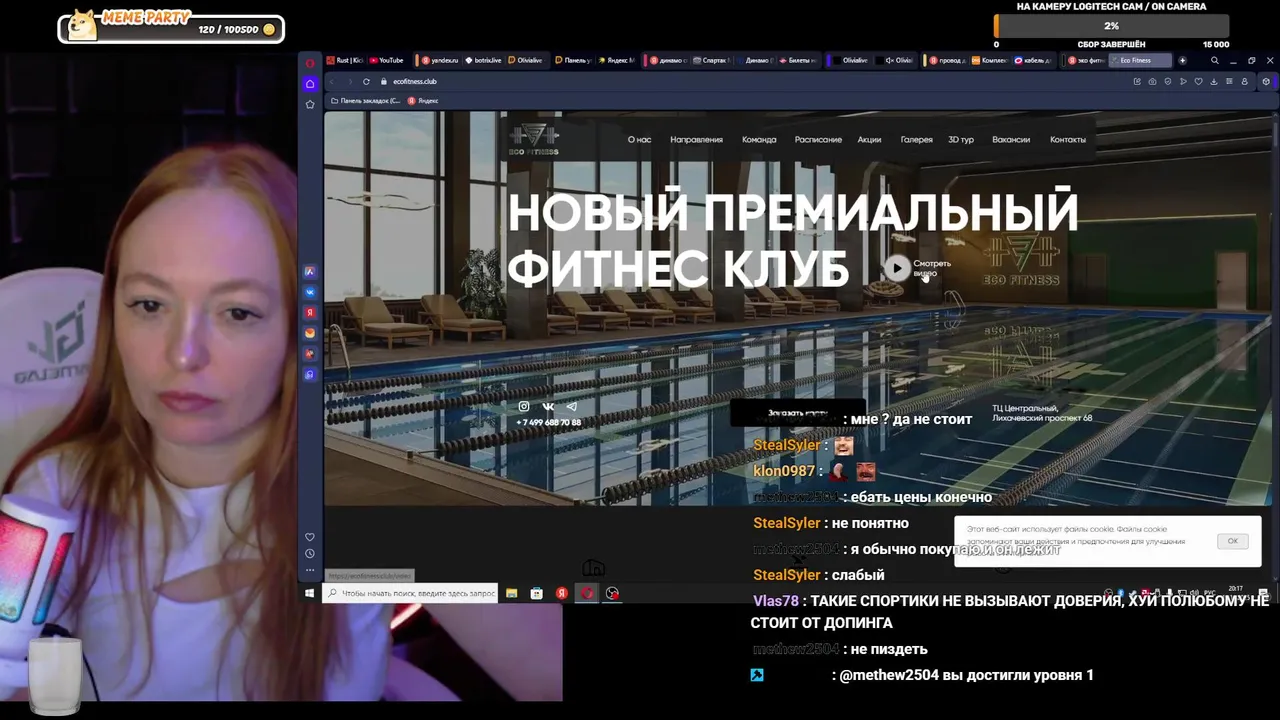1280x720 pixels.
Task: Go back to the previous page
Action: tap(332, 81)
